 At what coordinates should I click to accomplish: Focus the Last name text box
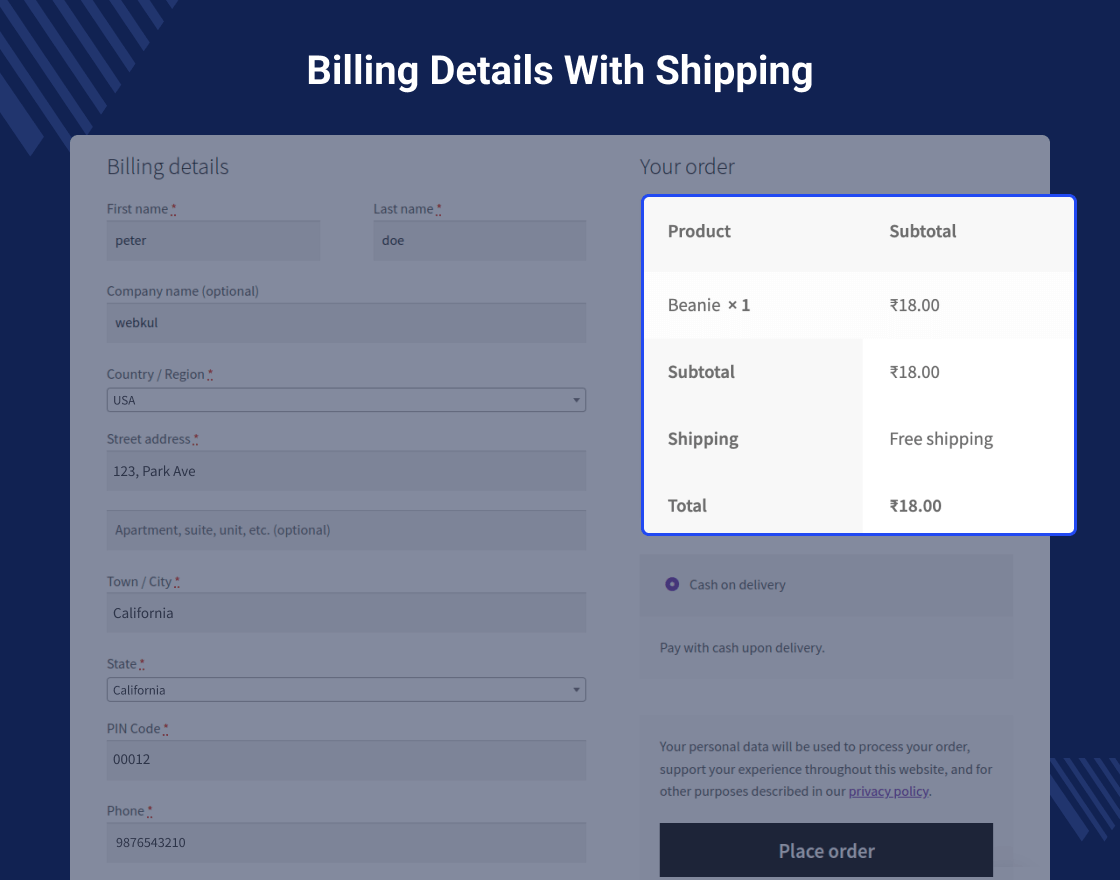point(479,241)
